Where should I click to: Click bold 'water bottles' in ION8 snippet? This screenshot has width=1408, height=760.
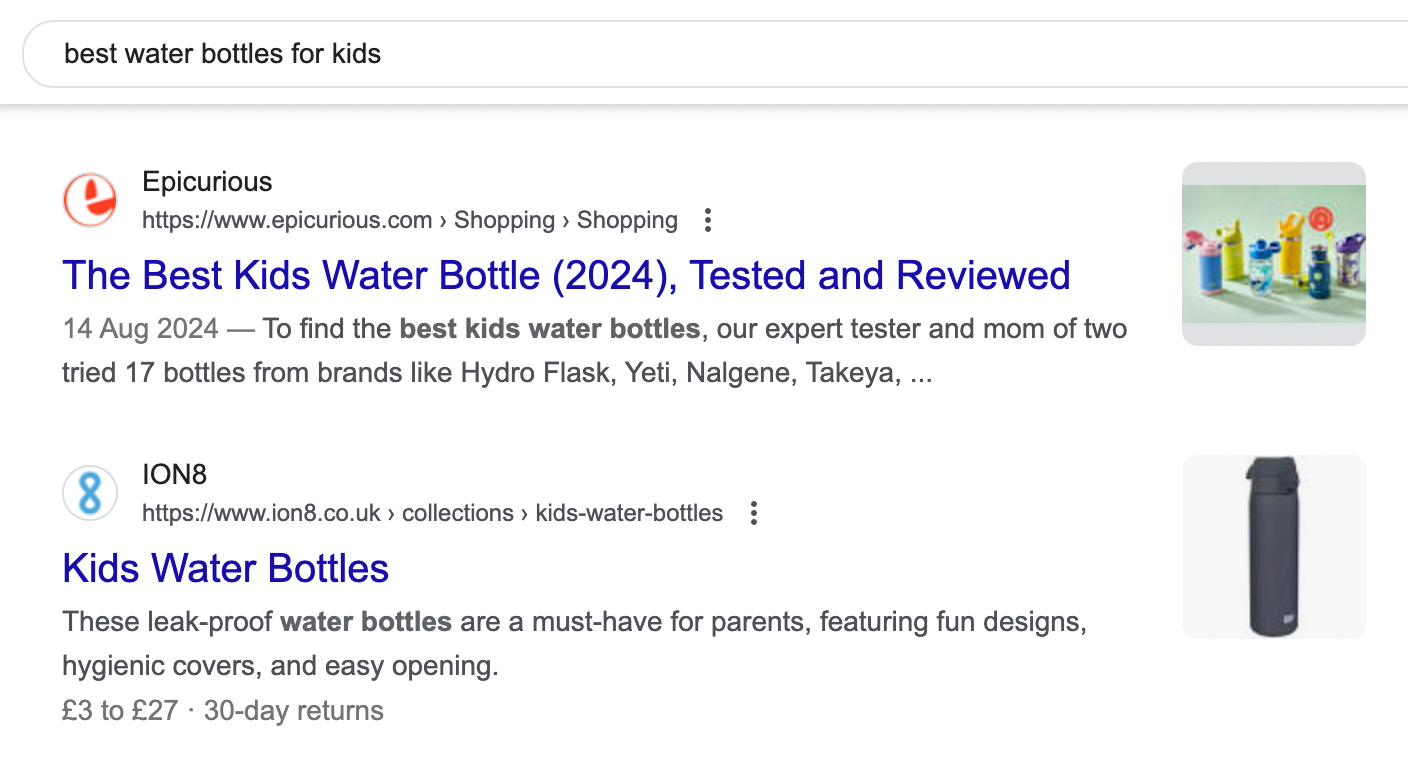click(x=366, y=622)
